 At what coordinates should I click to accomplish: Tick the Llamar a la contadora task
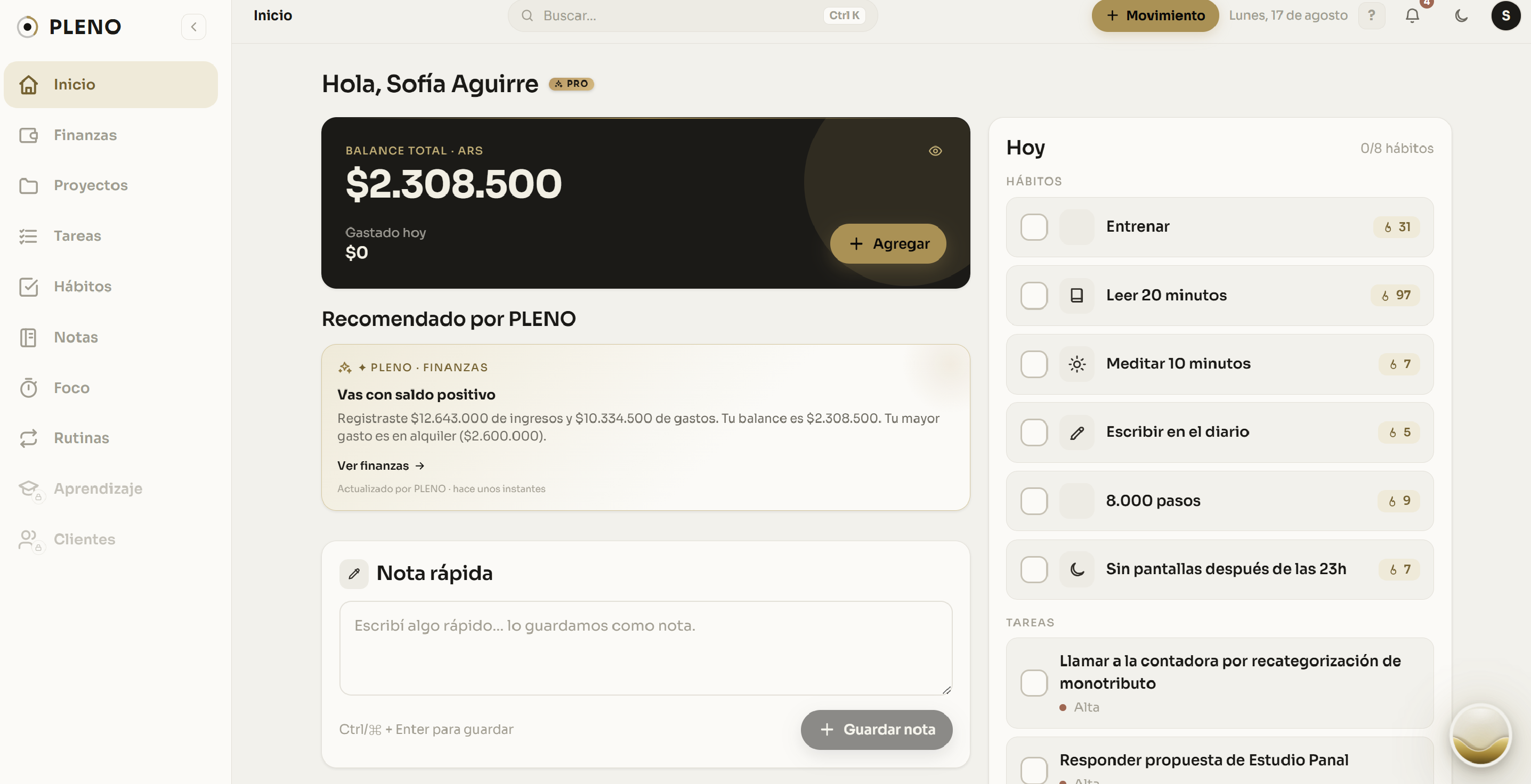(1033, 683)
